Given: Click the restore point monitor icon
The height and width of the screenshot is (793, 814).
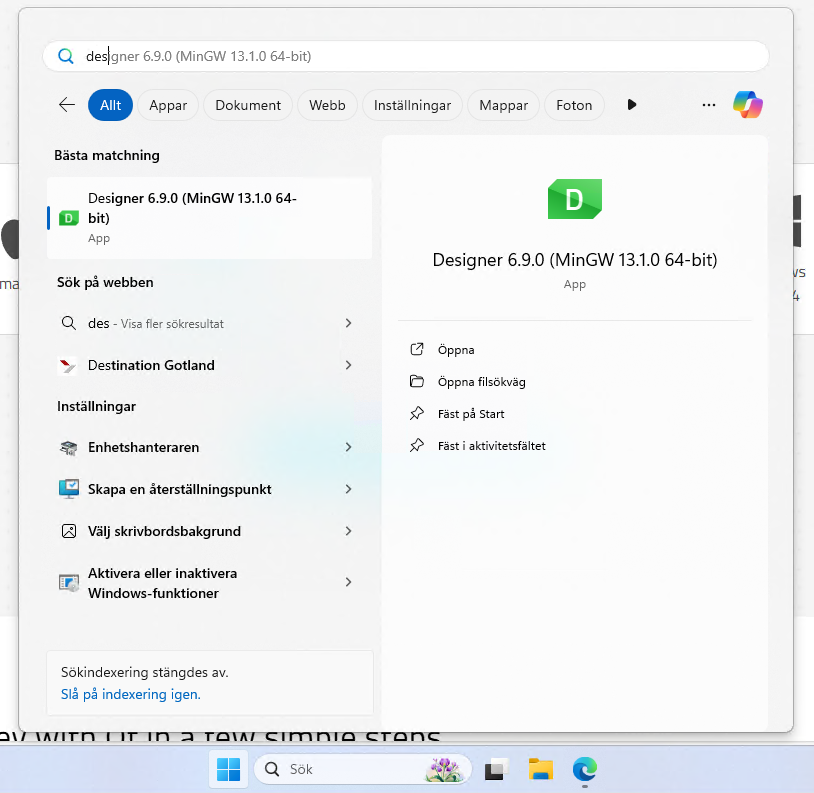Looking at the screenshot, I should (69, 489).
